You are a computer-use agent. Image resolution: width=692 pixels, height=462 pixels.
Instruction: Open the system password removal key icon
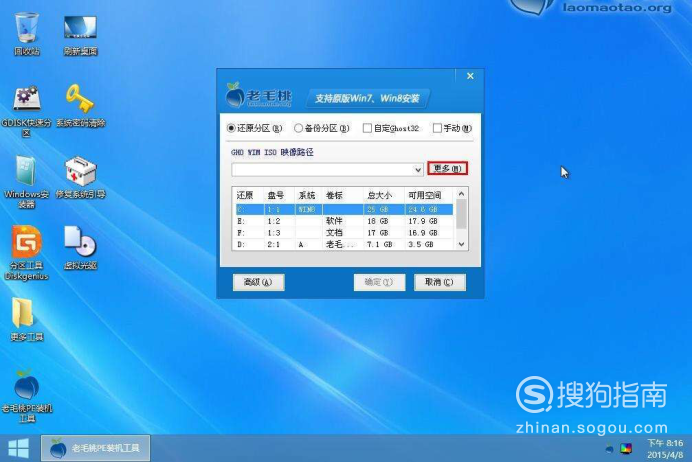tap(80, 106)
